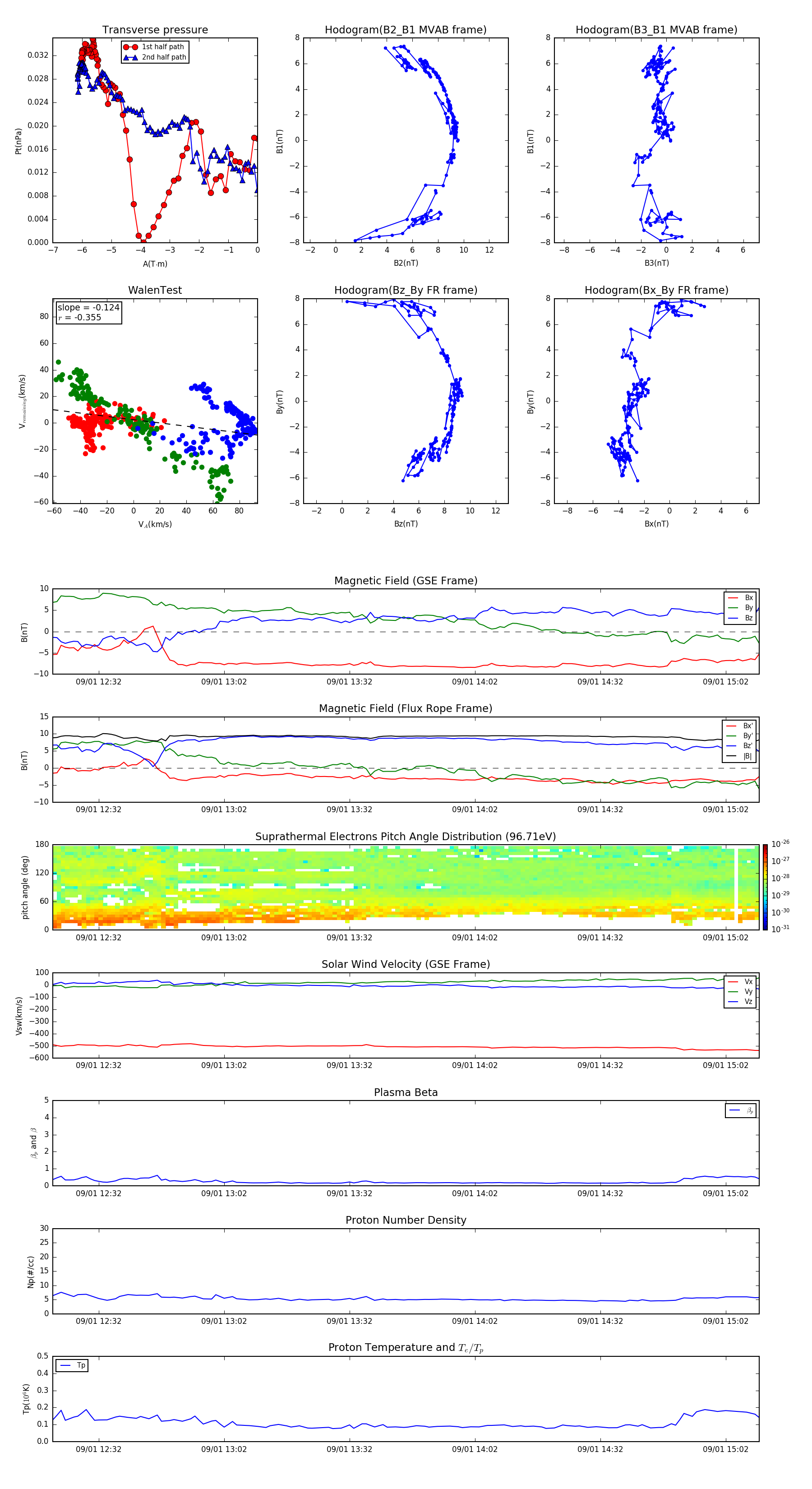The width and height of the screenshot is (812, 1489).
Task: Select the βp legend entry in Plasma Beta
Action: pos(742,1111)
